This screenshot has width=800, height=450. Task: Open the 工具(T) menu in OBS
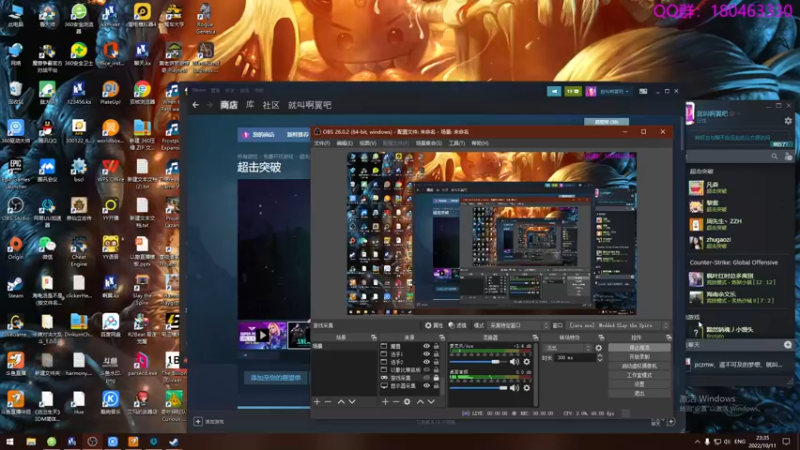[457, 143]
